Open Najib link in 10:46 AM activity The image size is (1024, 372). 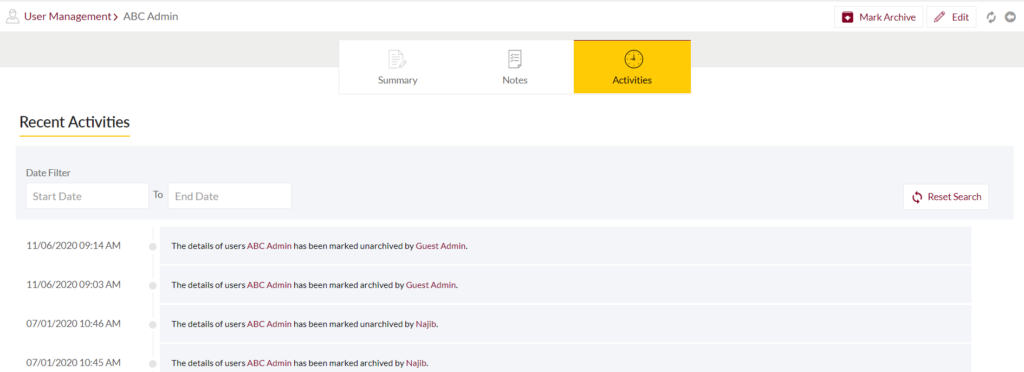pyautogui.click(x=425, y=324)
